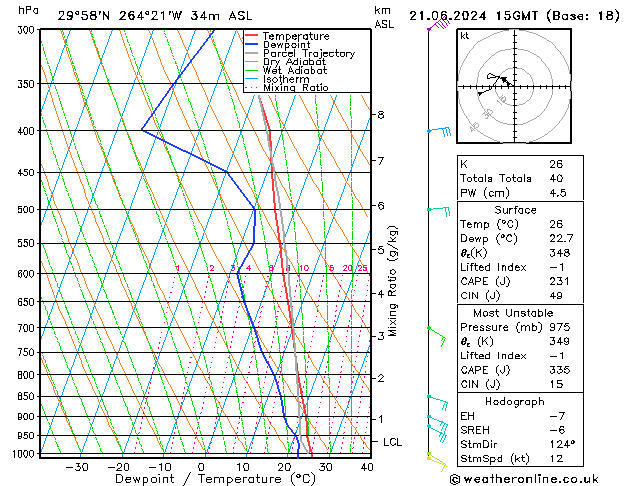
Task: Click the EH value -7
Action: 557,416
